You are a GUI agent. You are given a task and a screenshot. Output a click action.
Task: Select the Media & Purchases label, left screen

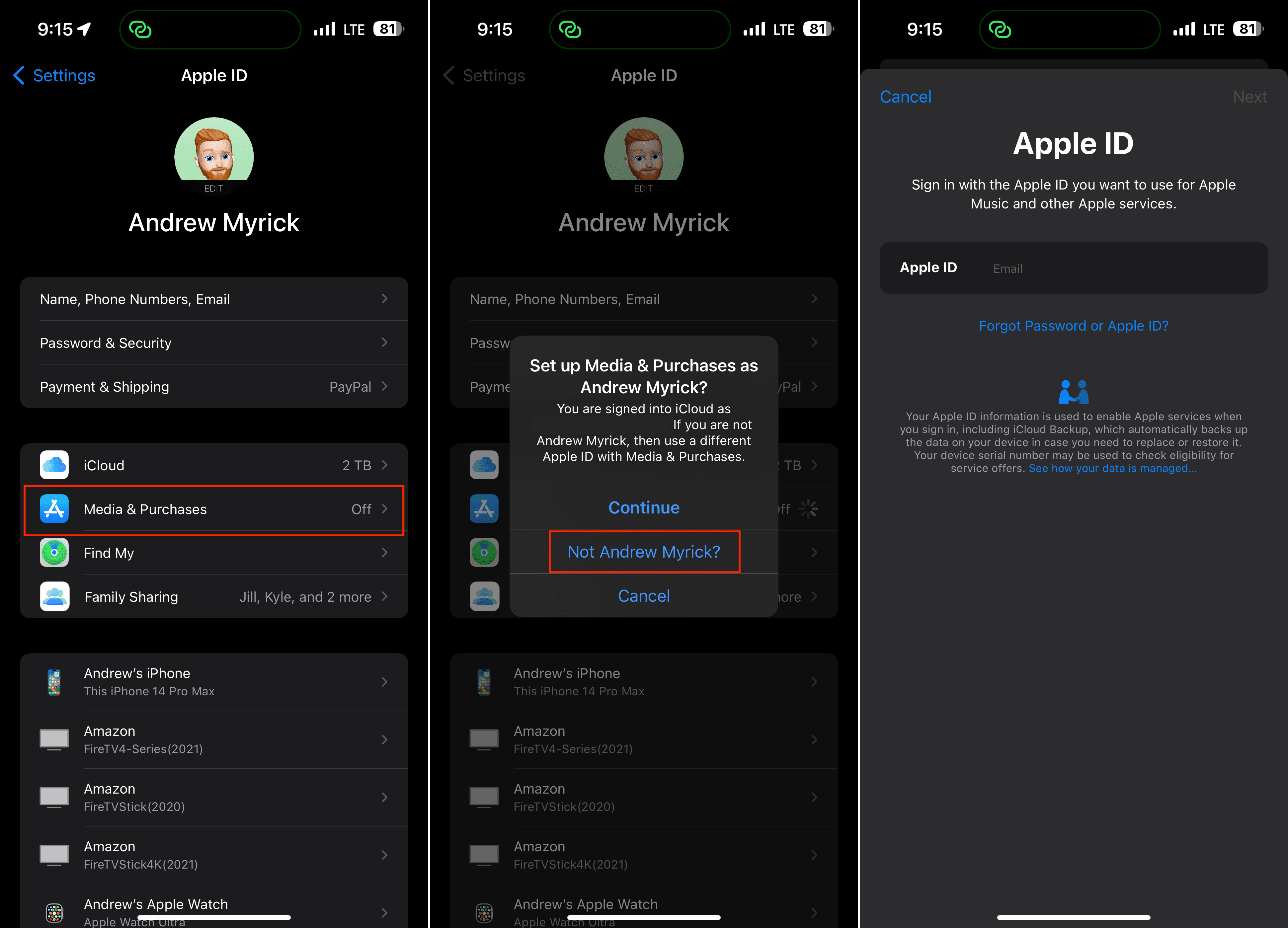click(145, 509)
